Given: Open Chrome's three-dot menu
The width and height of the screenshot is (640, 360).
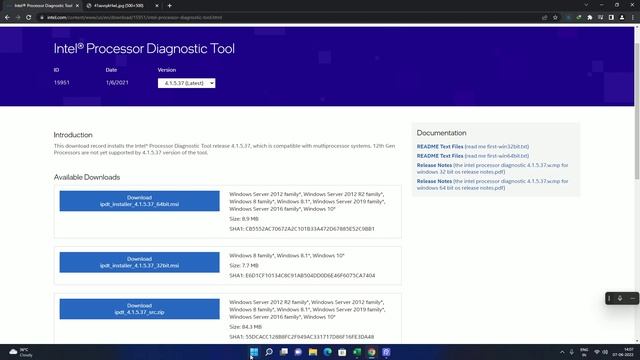Looking at the screenshot, I should click(633, 18).
